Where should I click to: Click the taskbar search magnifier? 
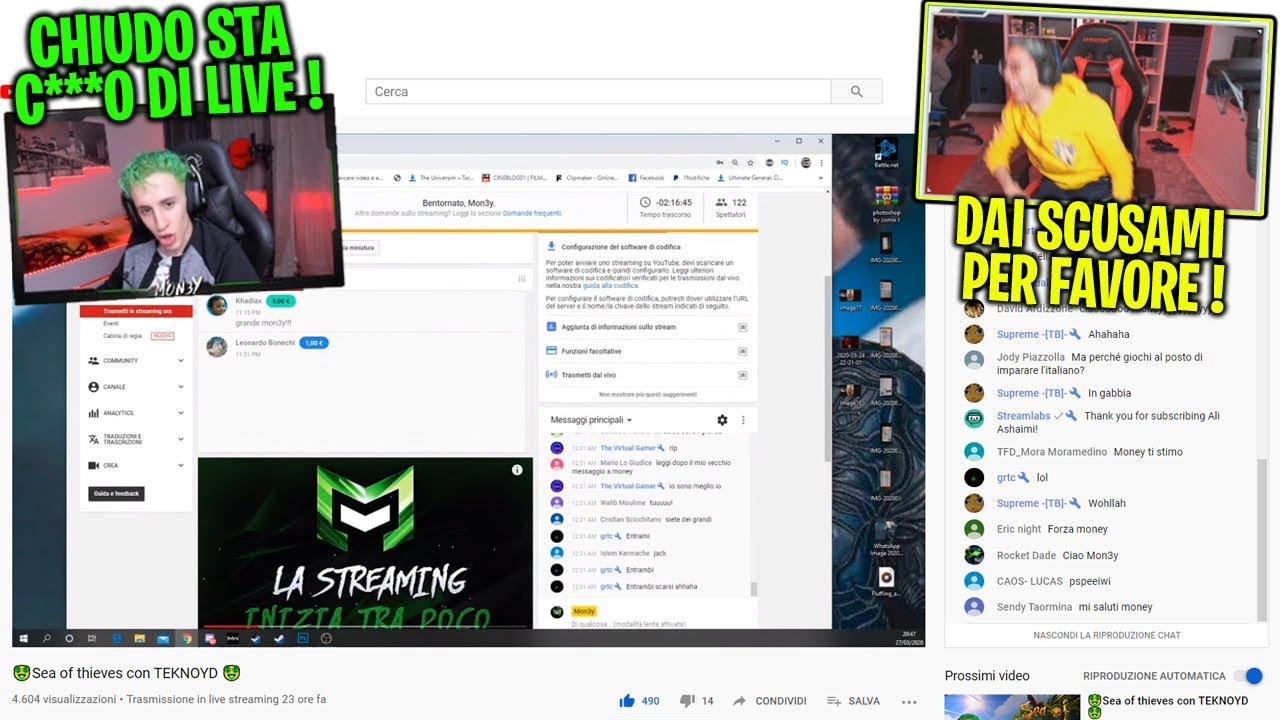pos(46,637)
